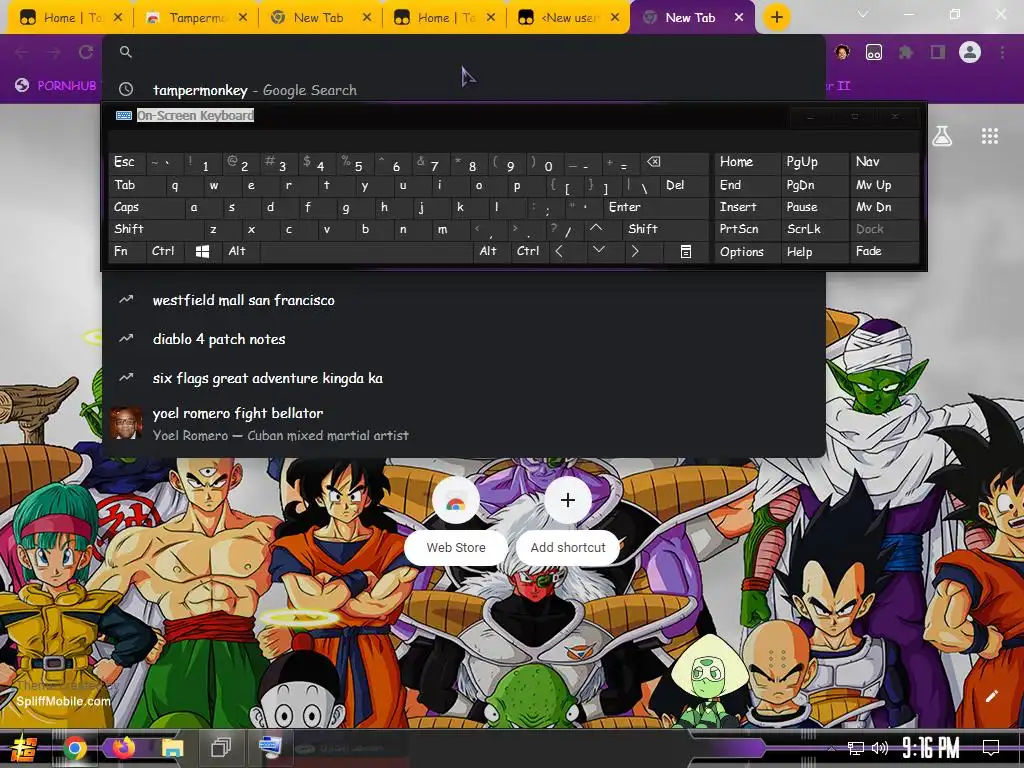Click the Mv Up key
This screenshot has width=1024, height=768.
tap(884, 185)
